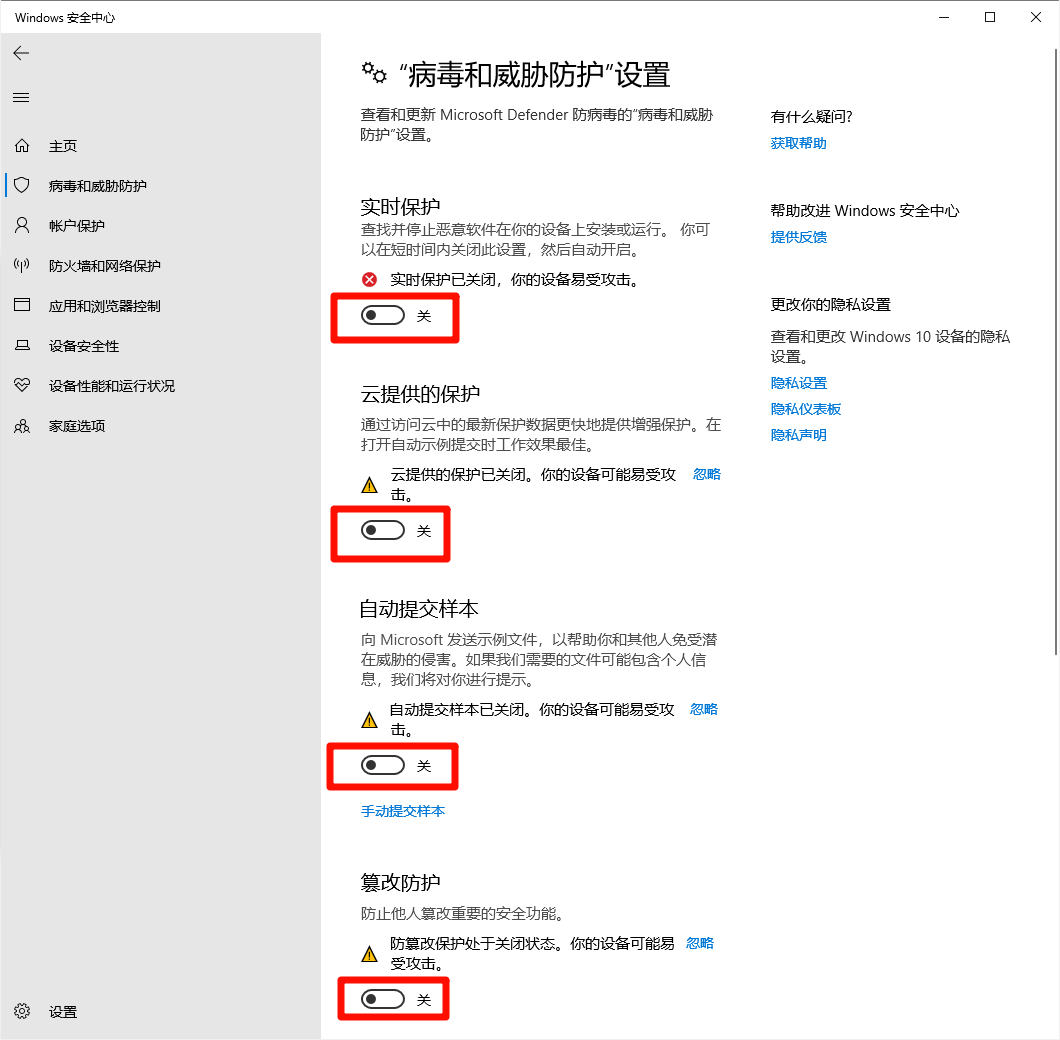This screenshot has height=1040, width=1060.
Task: Click the 提供反馈 link
Action: click(x=798, y=237)
